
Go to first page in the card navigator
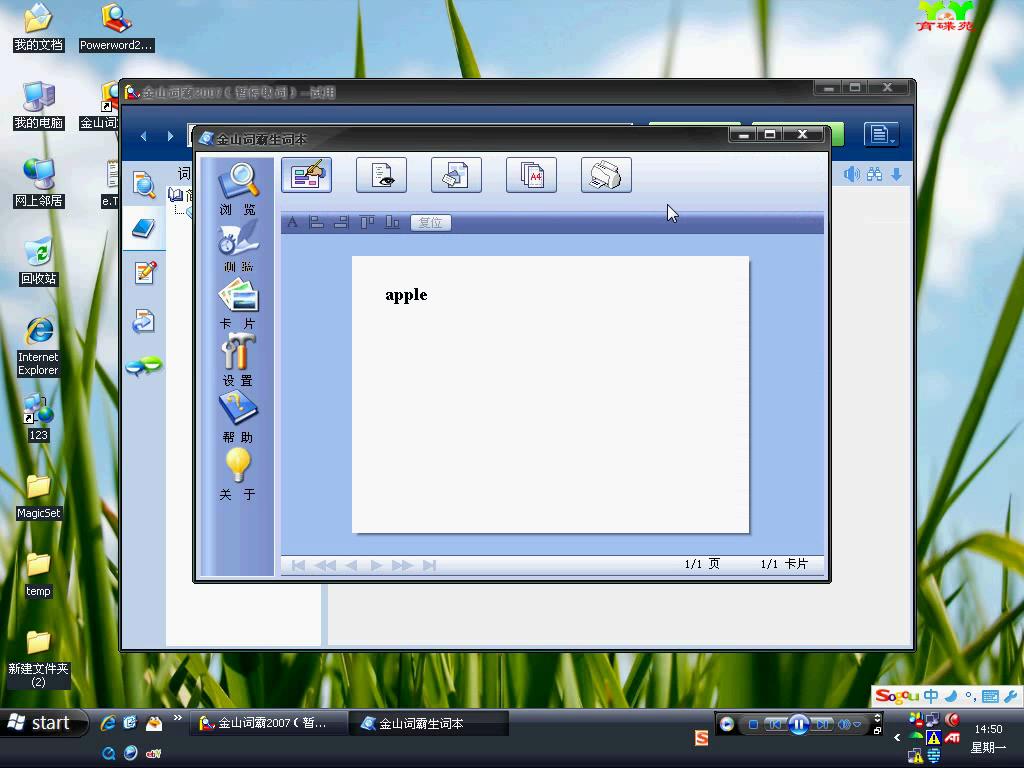298,566
